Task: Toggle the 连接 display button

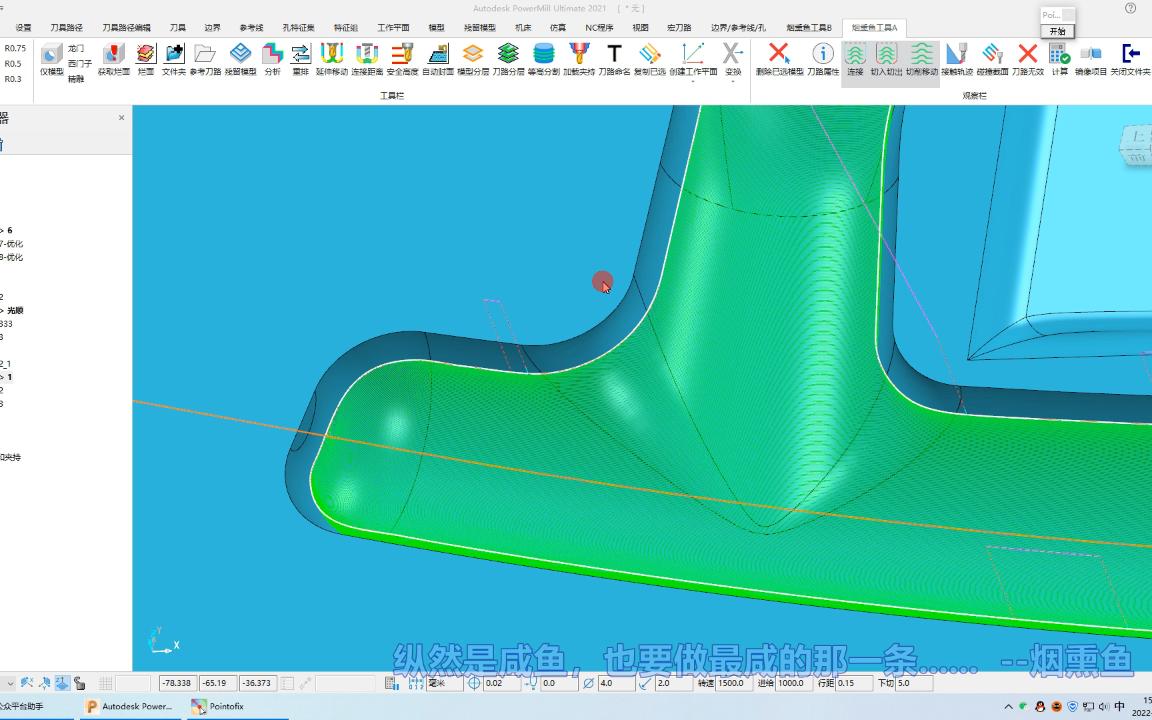Action: 854,59
